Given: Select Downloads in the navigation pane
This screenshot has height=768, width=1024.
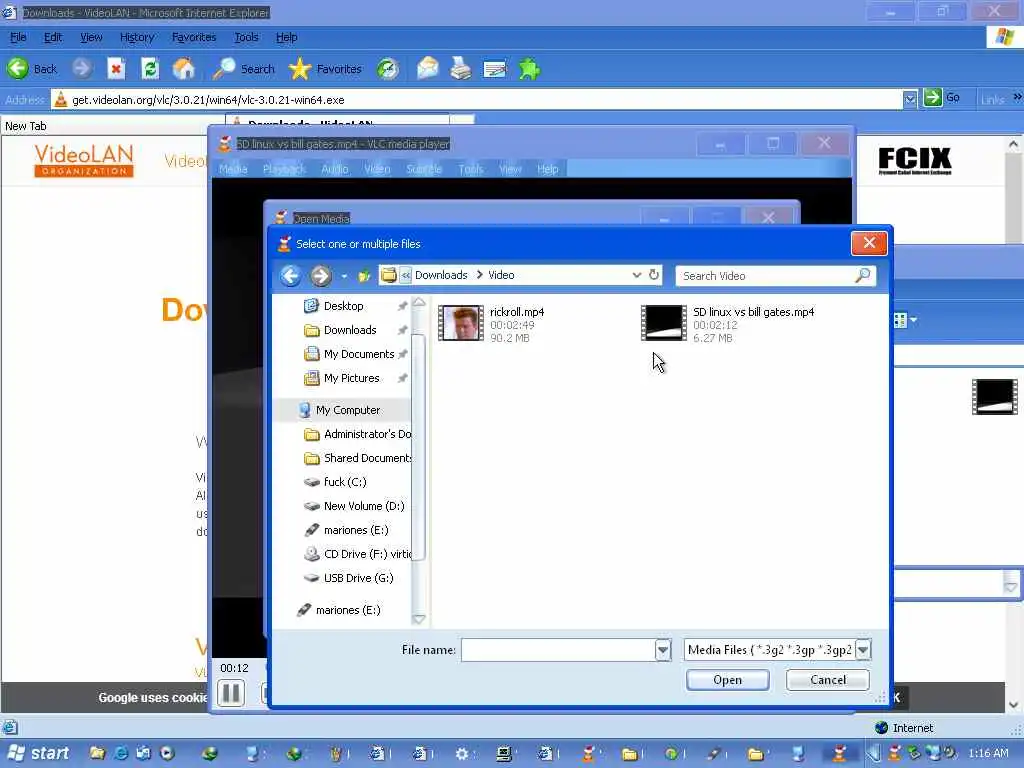Looking at the screenshot, I should pyautogui.click(x=349, y=330).
